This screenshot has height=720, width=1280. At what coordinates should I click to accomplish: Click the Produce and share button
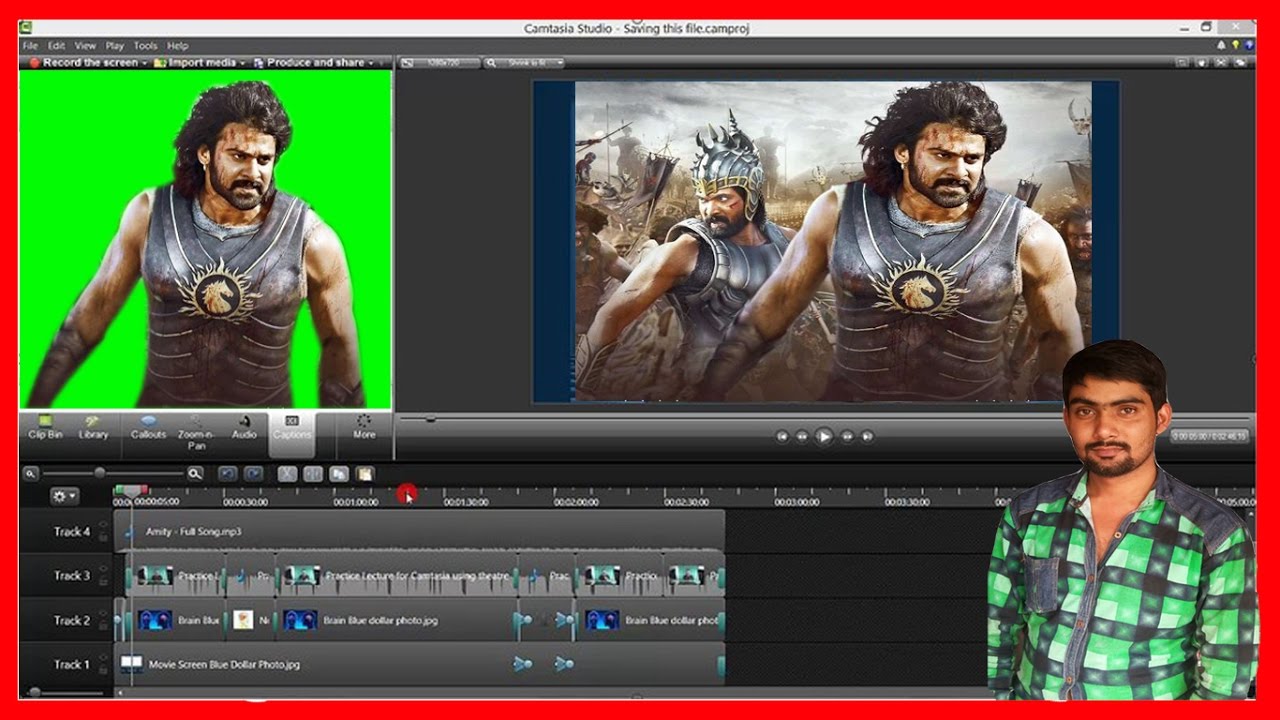tap(309, 63)
